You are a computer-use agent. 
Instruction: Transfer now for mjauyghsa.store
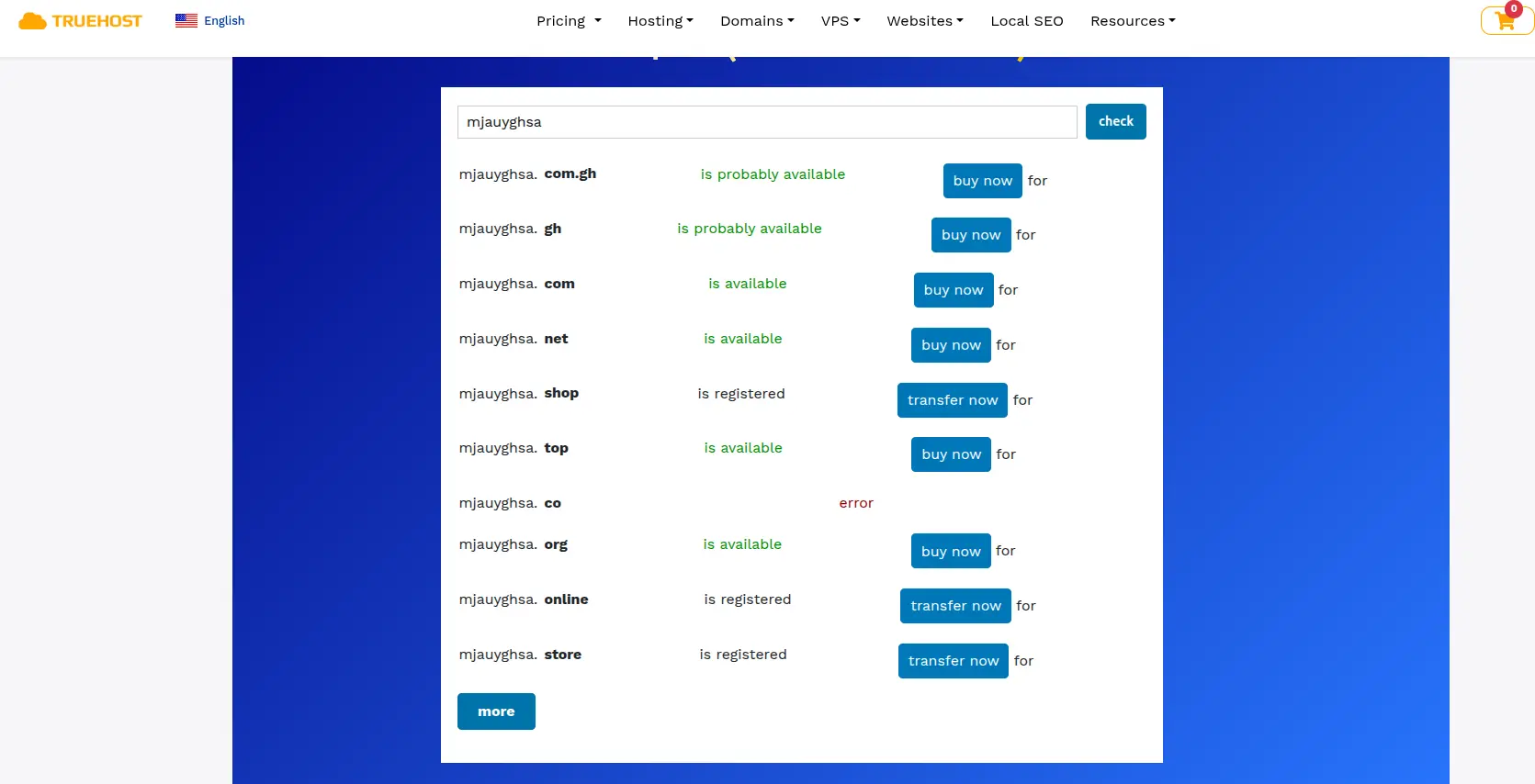(x=954, y=661)
